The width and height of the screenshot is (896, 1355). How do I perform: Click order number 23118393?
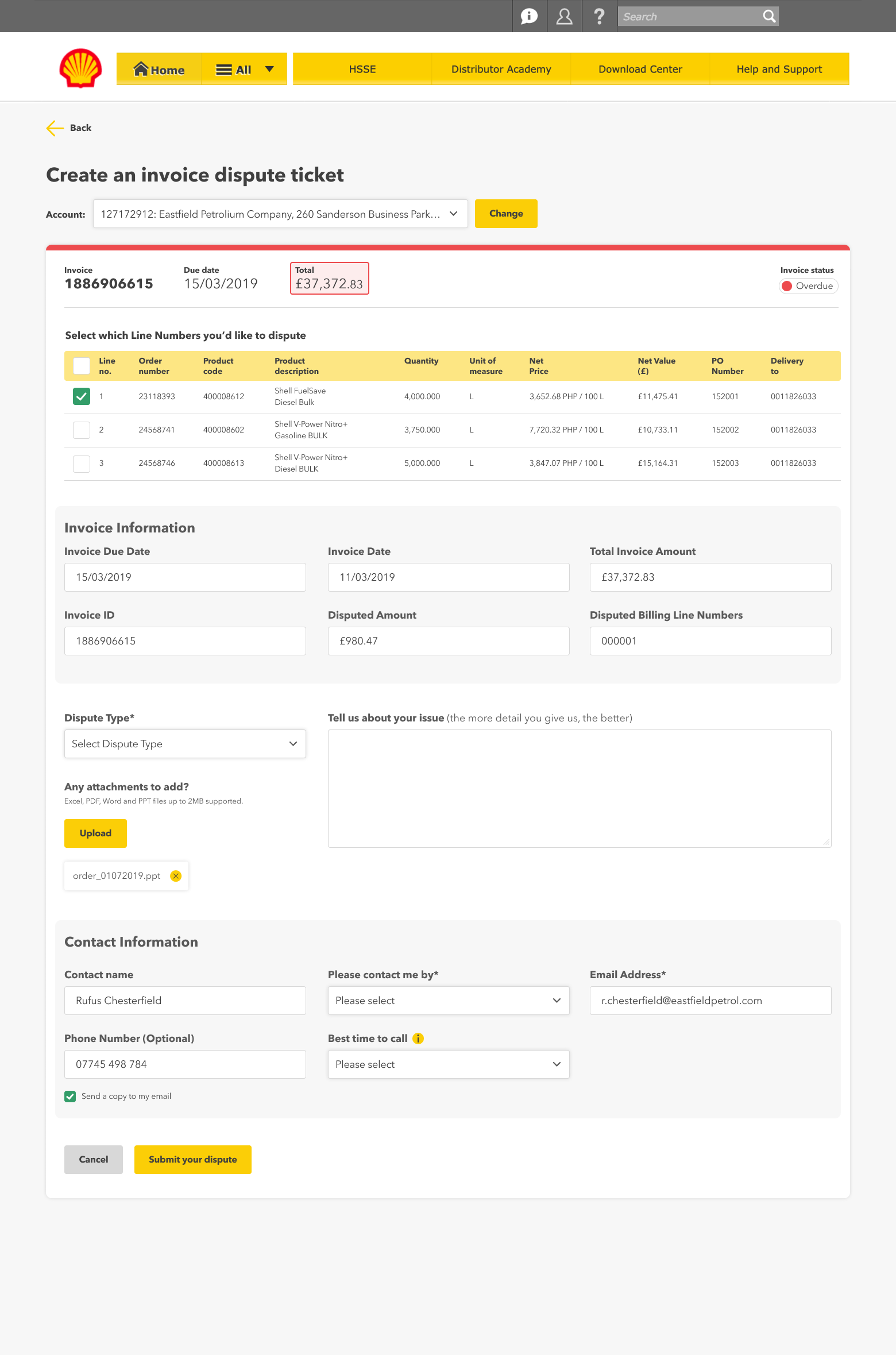click(x=157, y=397)
